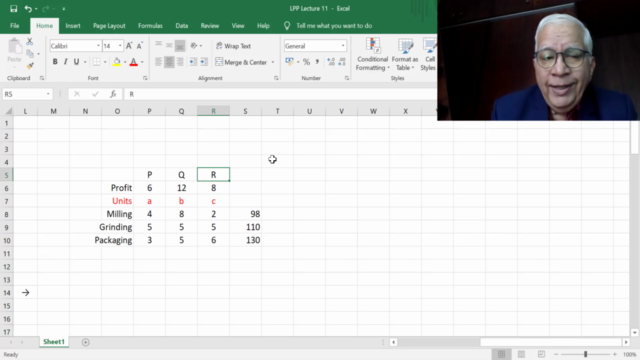The height and width of the screenshot is (360, 640).
Task: Click the Format Painter brush icon
Action: coord(30,66)
